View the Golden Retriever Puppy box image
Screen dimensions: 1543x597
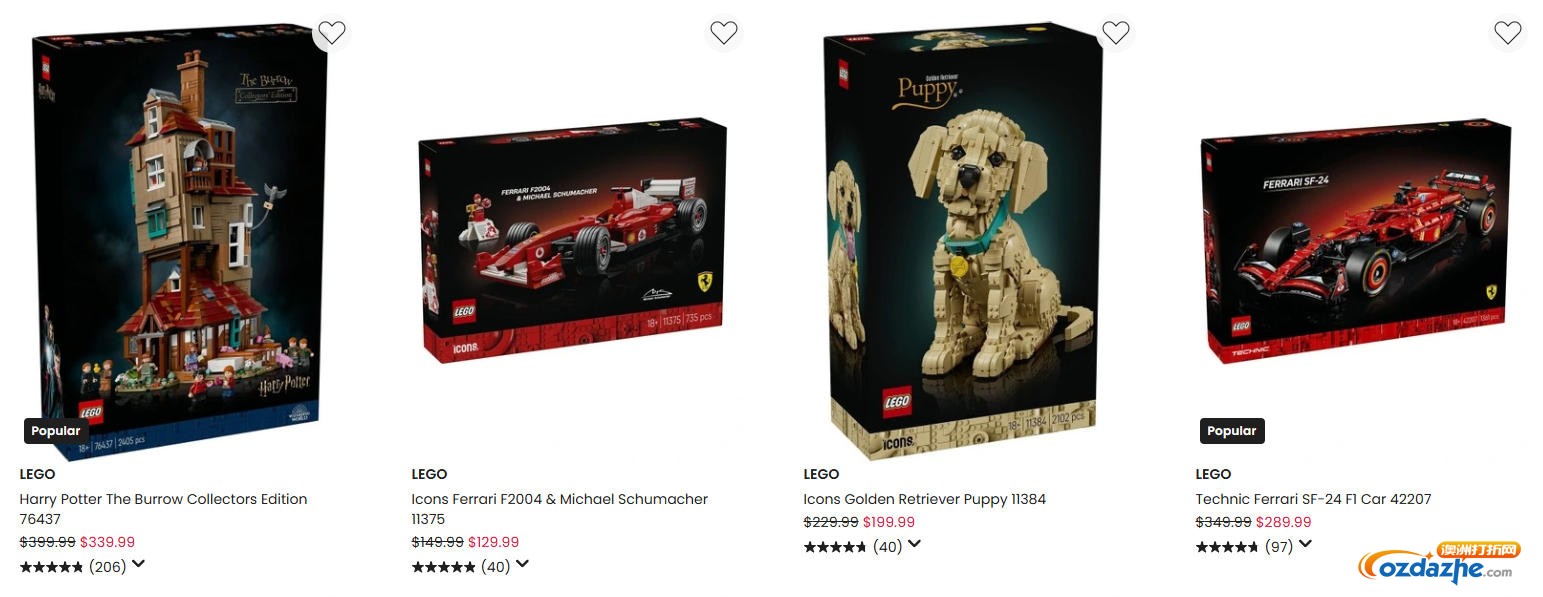click(x=963, y=240)
